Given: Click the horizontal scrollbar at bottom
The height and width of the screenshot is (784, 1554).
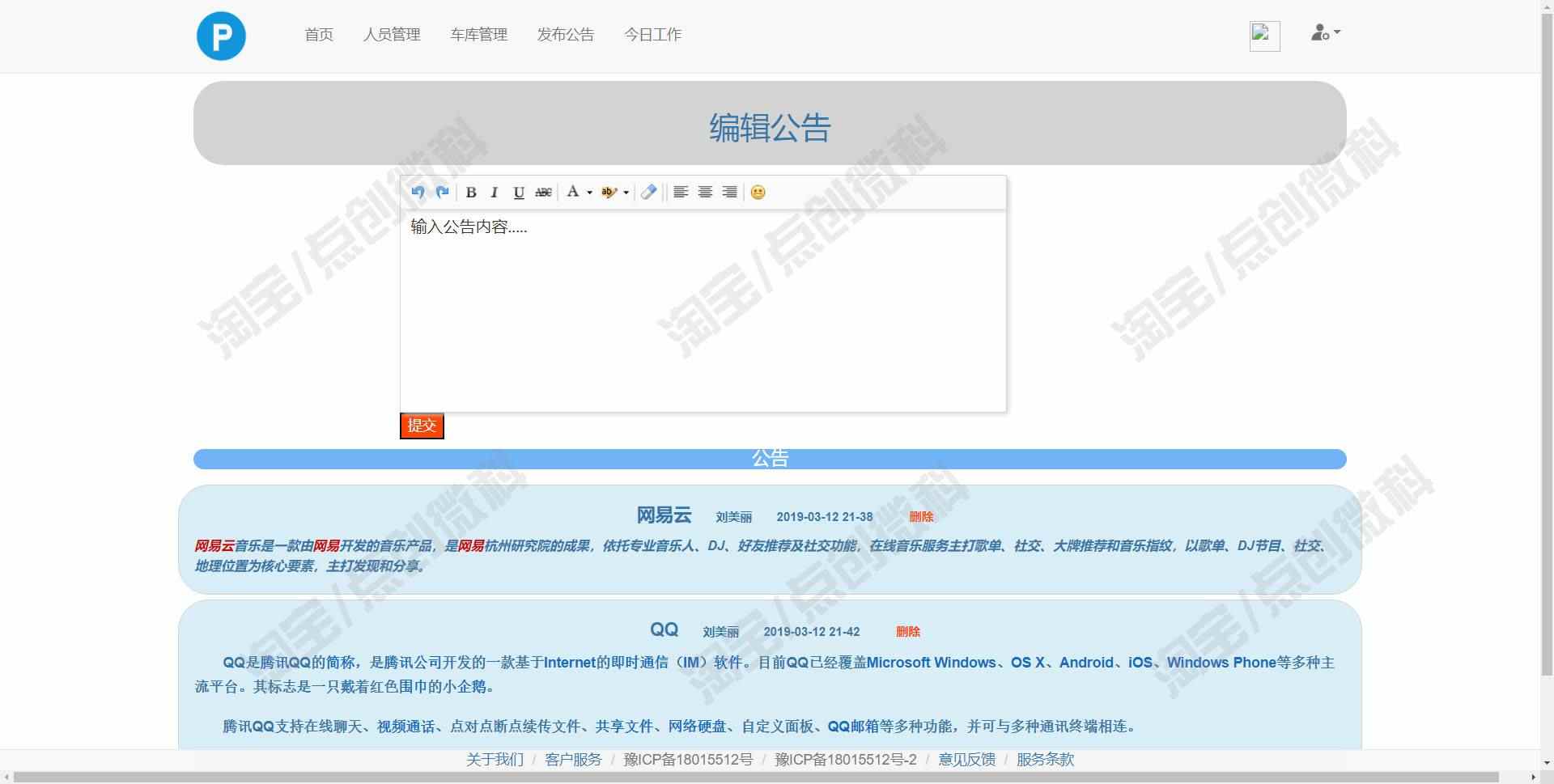Looking at the screenshot, I should point(757,778).
